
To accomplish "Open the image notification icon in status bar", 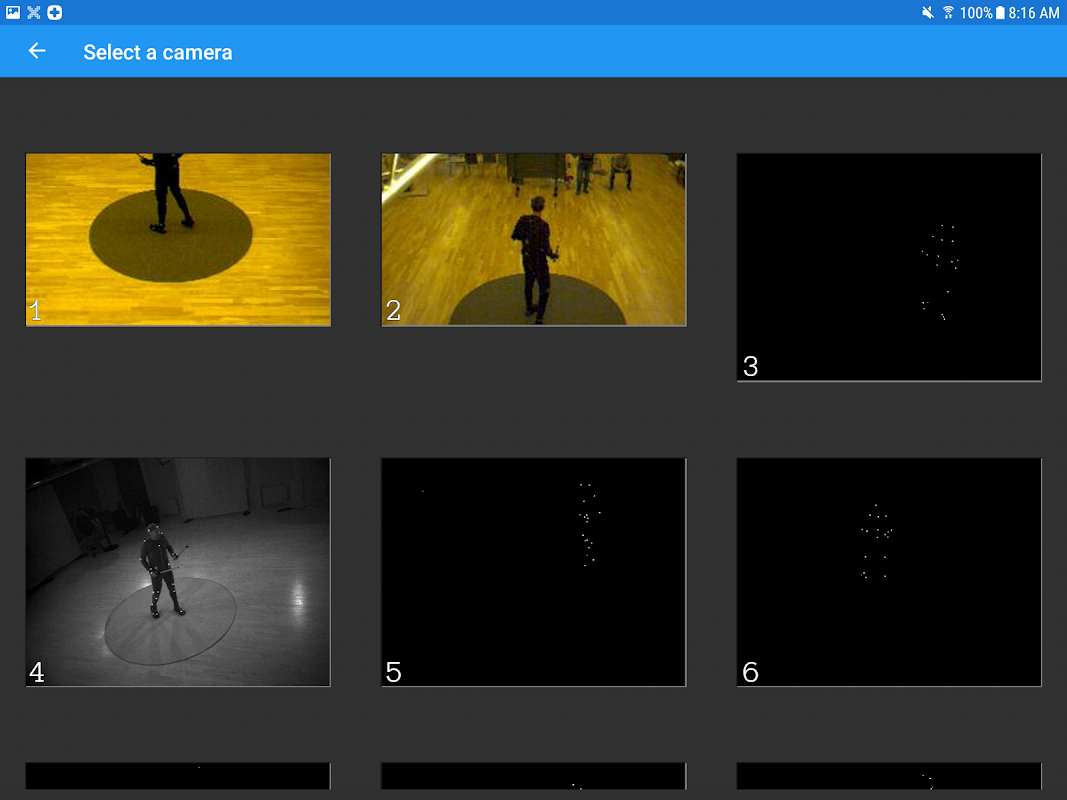I will point(13,12).
